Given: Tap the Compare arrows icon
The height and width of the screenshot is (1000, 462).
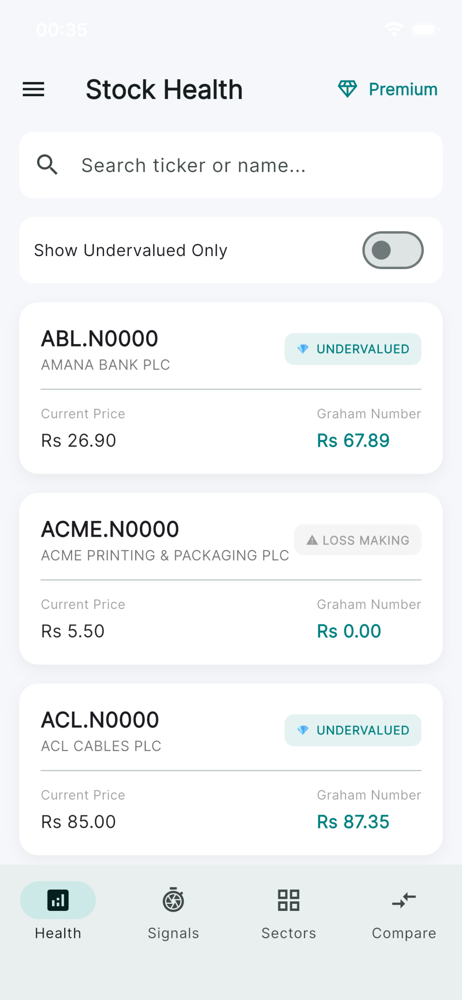Looking at the screenshot, I should (404, 900).
